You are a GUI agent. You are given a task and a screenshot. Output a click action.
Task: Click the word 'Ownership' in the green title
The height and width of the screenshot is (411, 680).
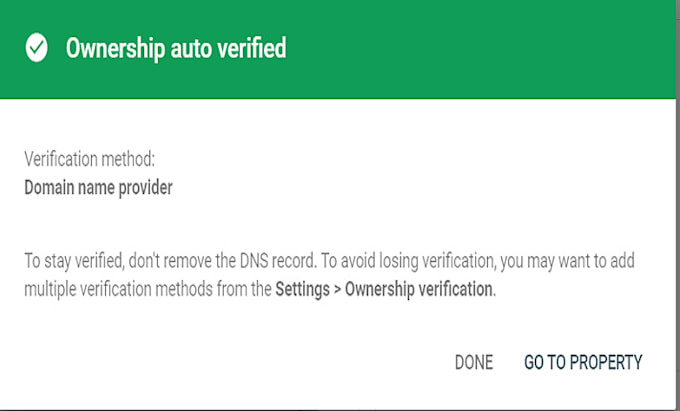115,49
